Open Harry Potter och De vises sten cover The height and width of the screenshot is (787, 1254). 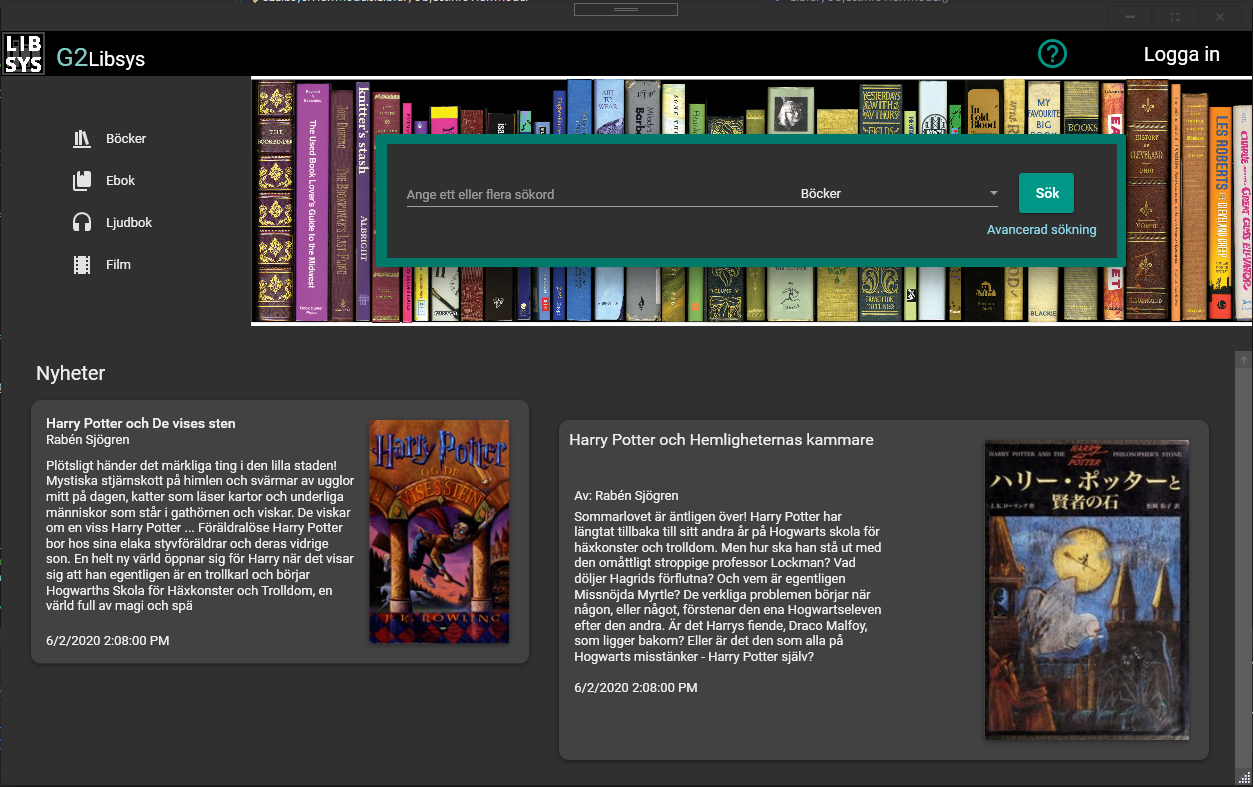coord(439,531)
